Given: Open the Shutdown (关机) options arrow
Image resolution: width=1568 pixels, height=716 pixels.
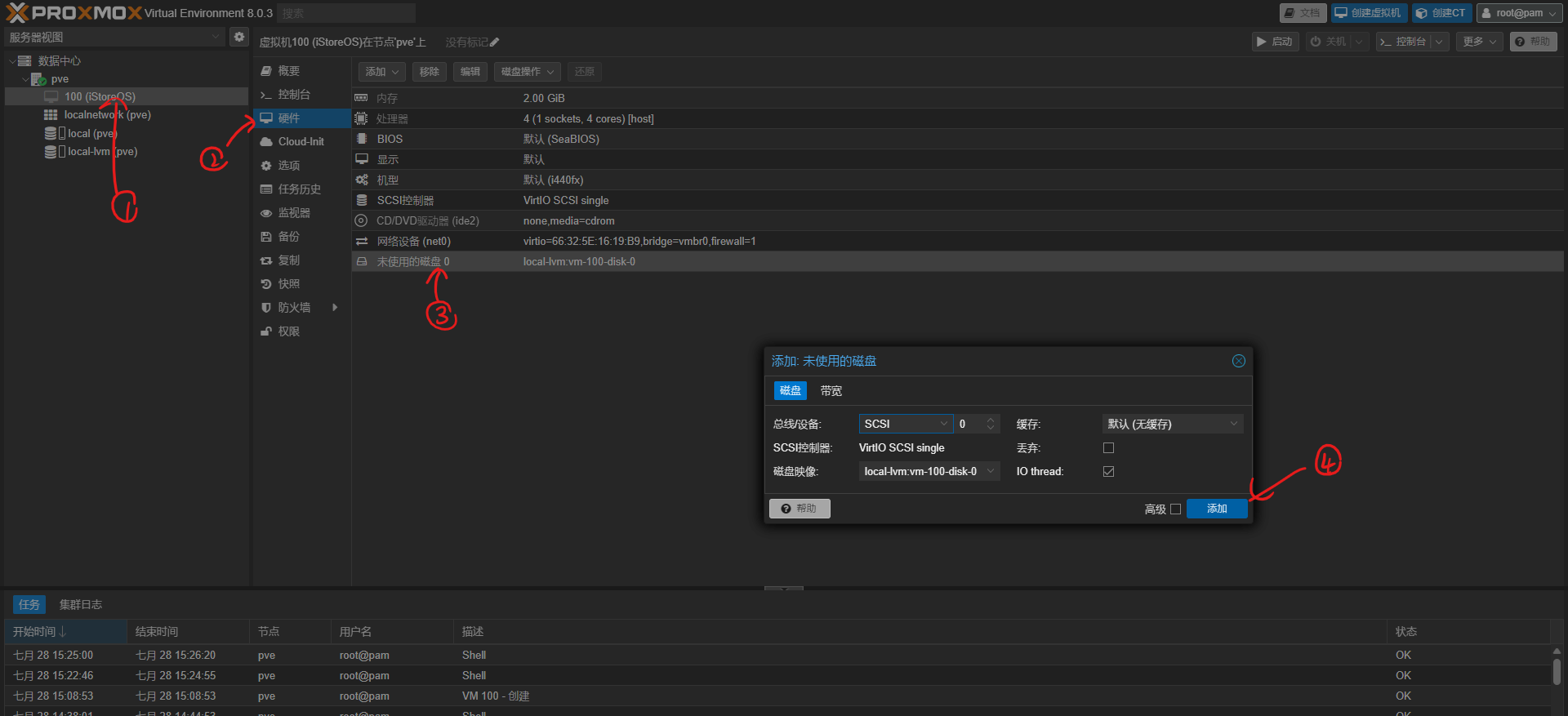Looking at the screenshot, I should click(1359, 42).
